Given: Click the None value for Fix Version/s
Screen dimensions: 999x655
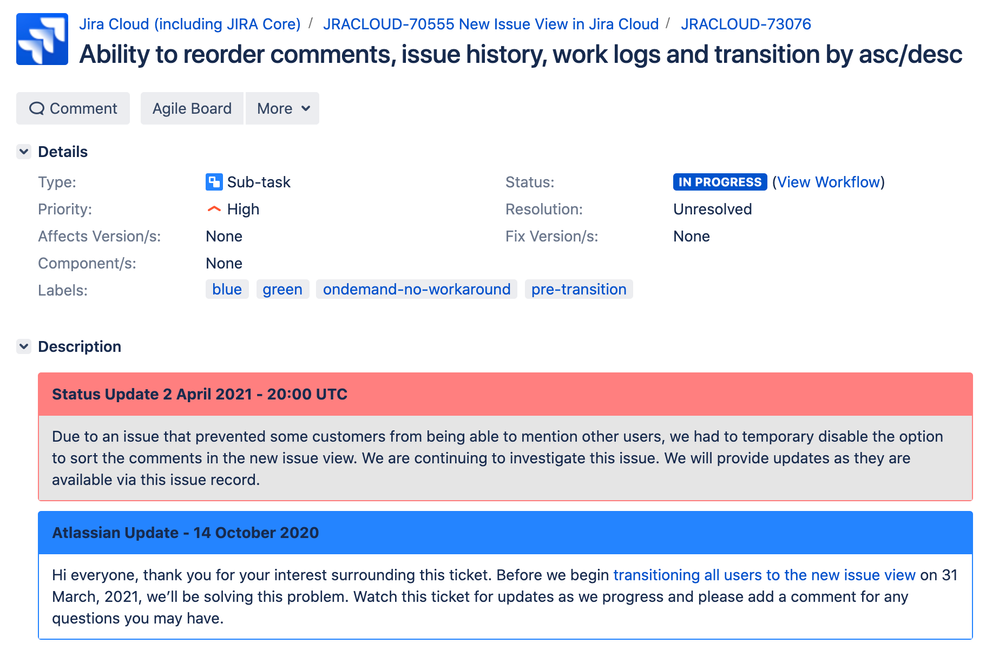Looking at the screenshot, I should [691, 236].
